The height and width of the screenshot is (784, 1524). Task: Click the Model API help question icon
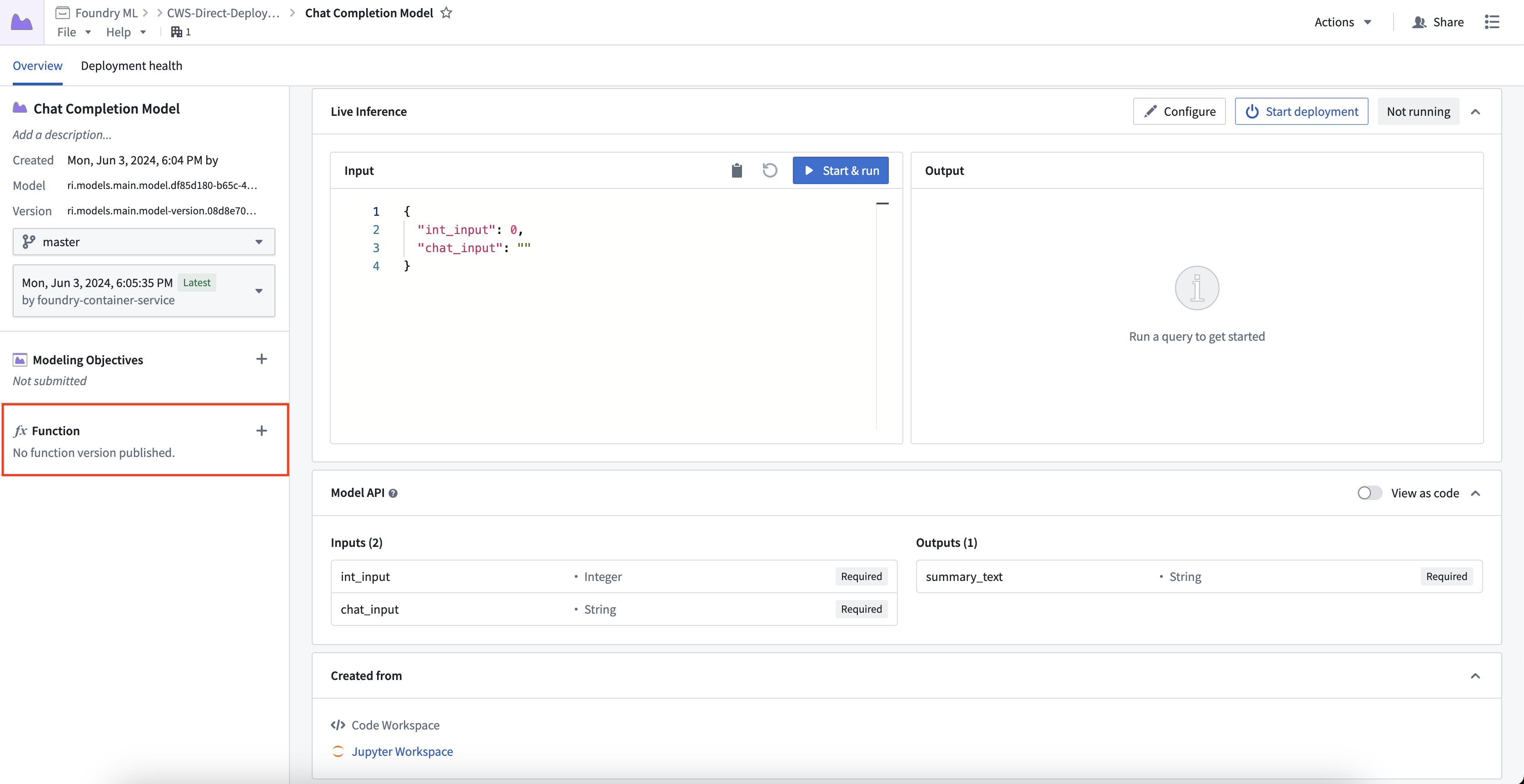click(393, 493)
